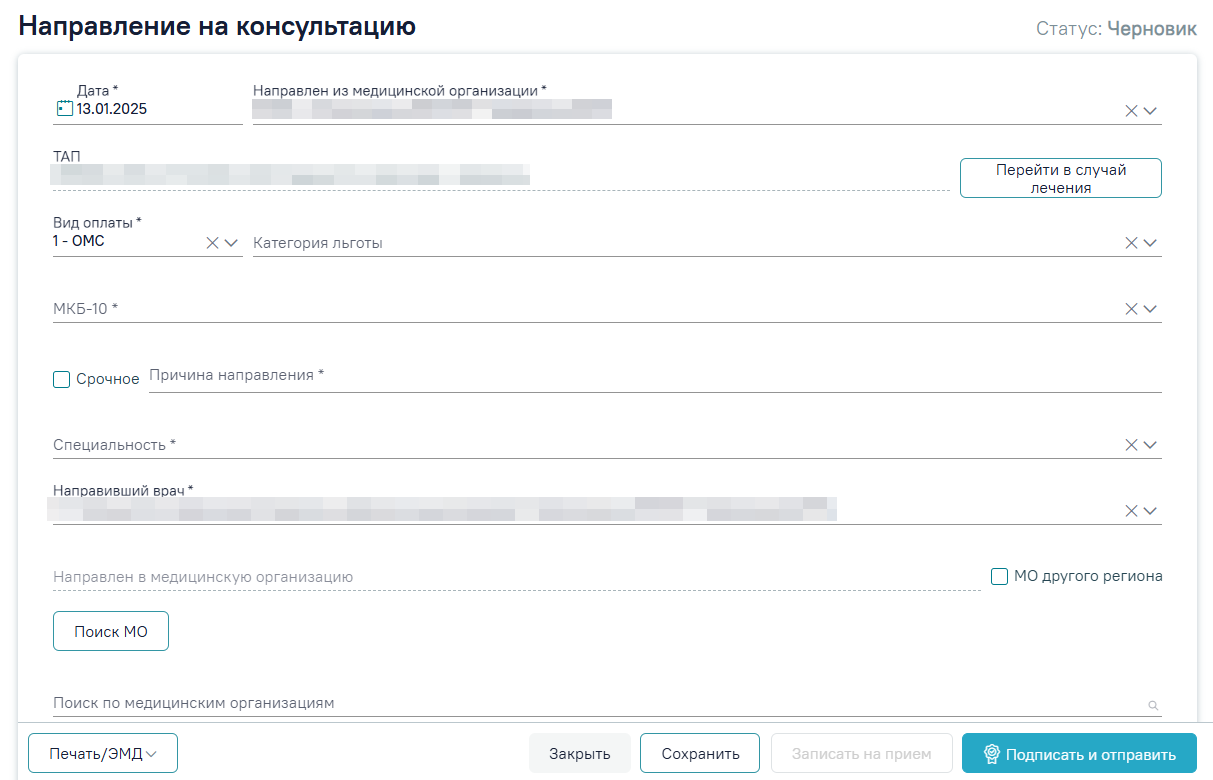Clear the Направивший врач field
The height and width of the screenshot is (780, 1213).
(x=1131, y=511)
